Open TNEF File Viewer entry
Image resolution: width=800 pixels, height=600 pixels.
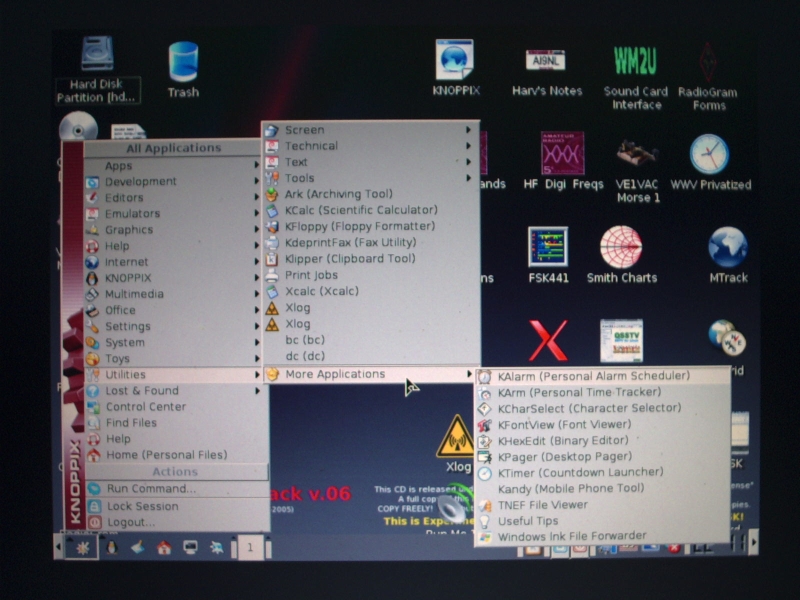pyautogui.click(x=602, y=505)
